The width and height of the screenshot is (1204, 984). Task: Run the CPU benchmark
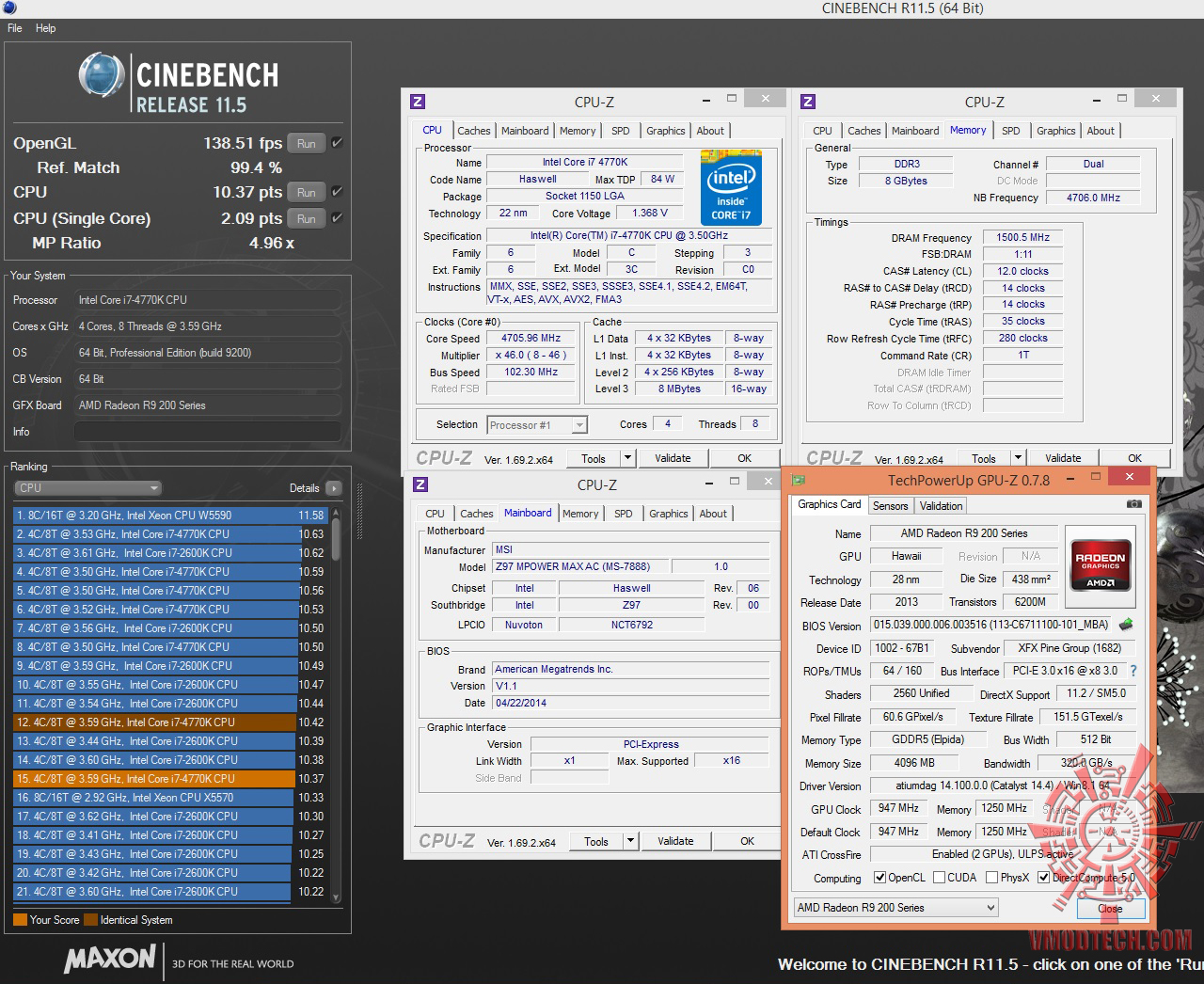pyautogui.click(x=307, y=192)
